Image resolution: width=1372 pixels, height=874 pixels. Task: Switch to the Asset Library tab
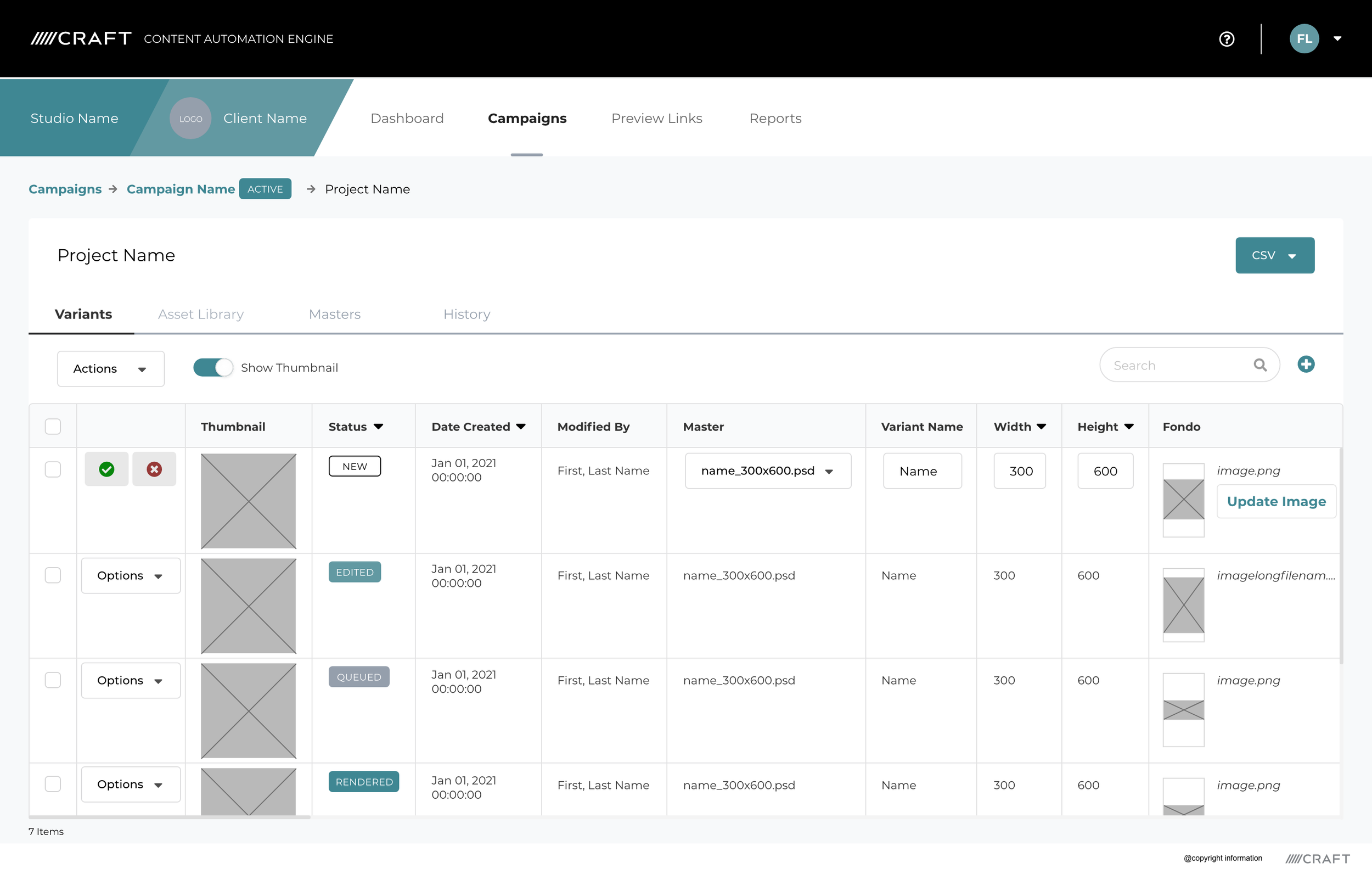coord(200,314)
